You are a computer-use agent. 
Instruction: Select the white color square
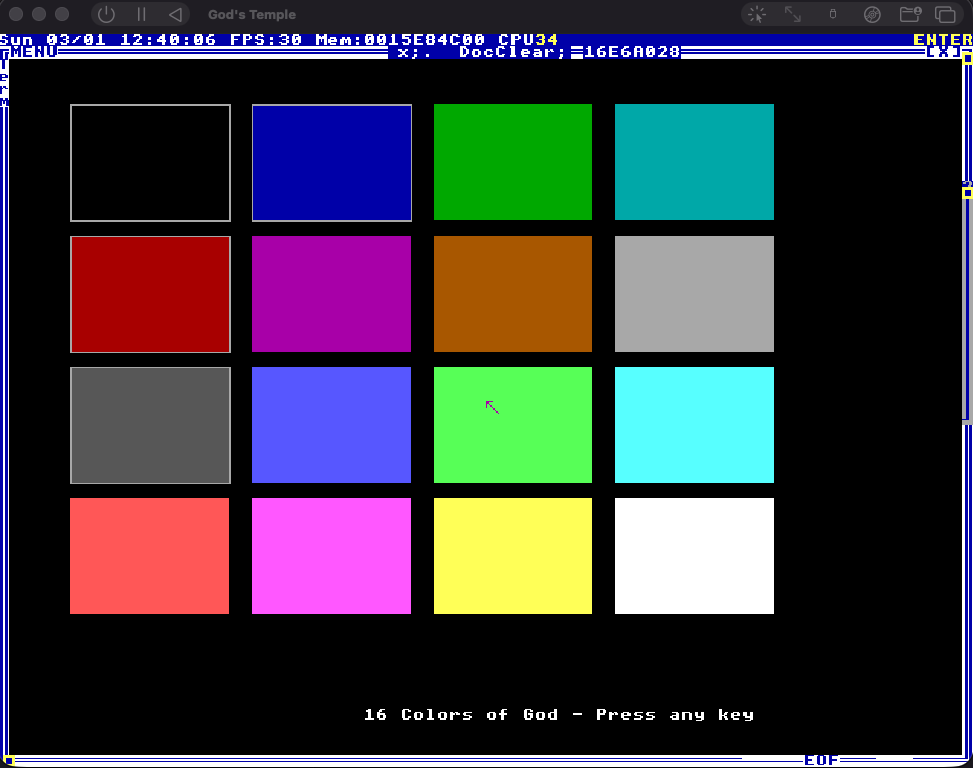point(694,555)
